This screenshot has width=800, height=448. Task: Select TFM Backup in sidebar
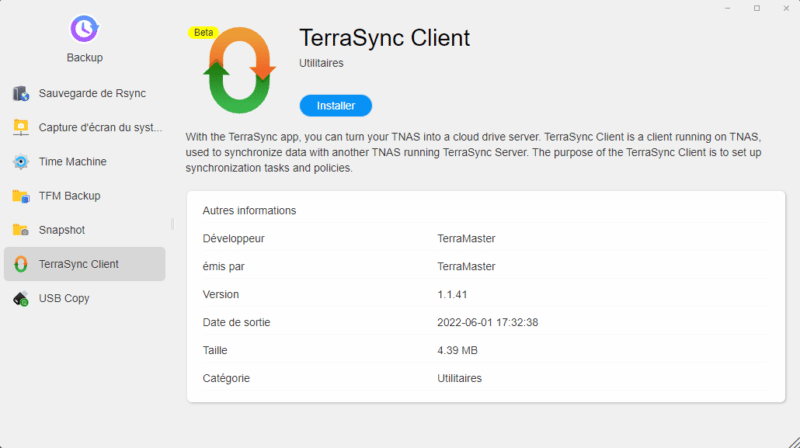point(85,196)
